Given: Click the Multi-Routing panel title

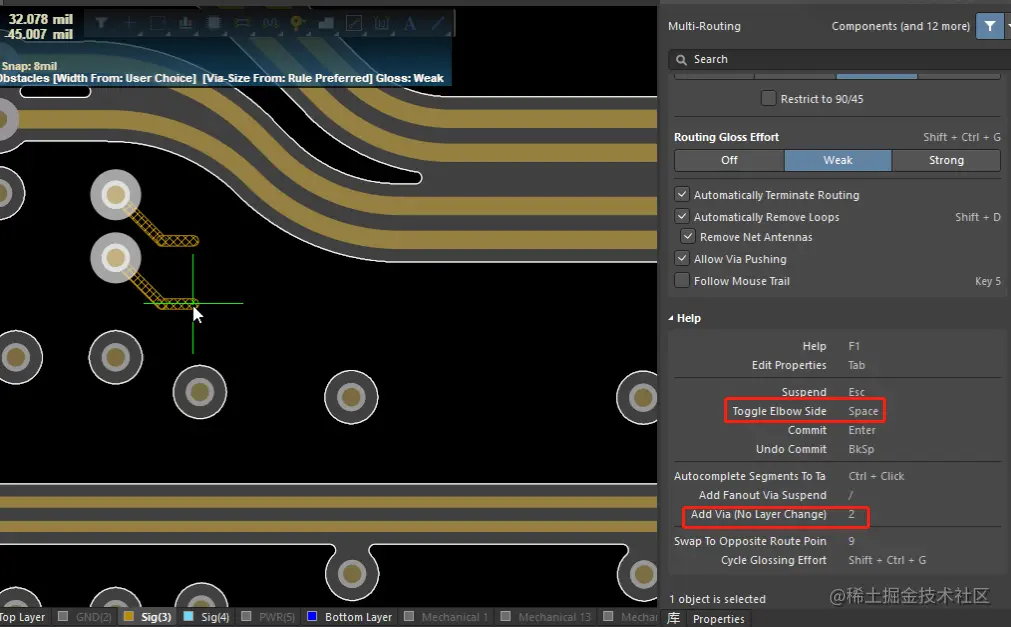Looking at the screenshot, I should tap(704, 26).
